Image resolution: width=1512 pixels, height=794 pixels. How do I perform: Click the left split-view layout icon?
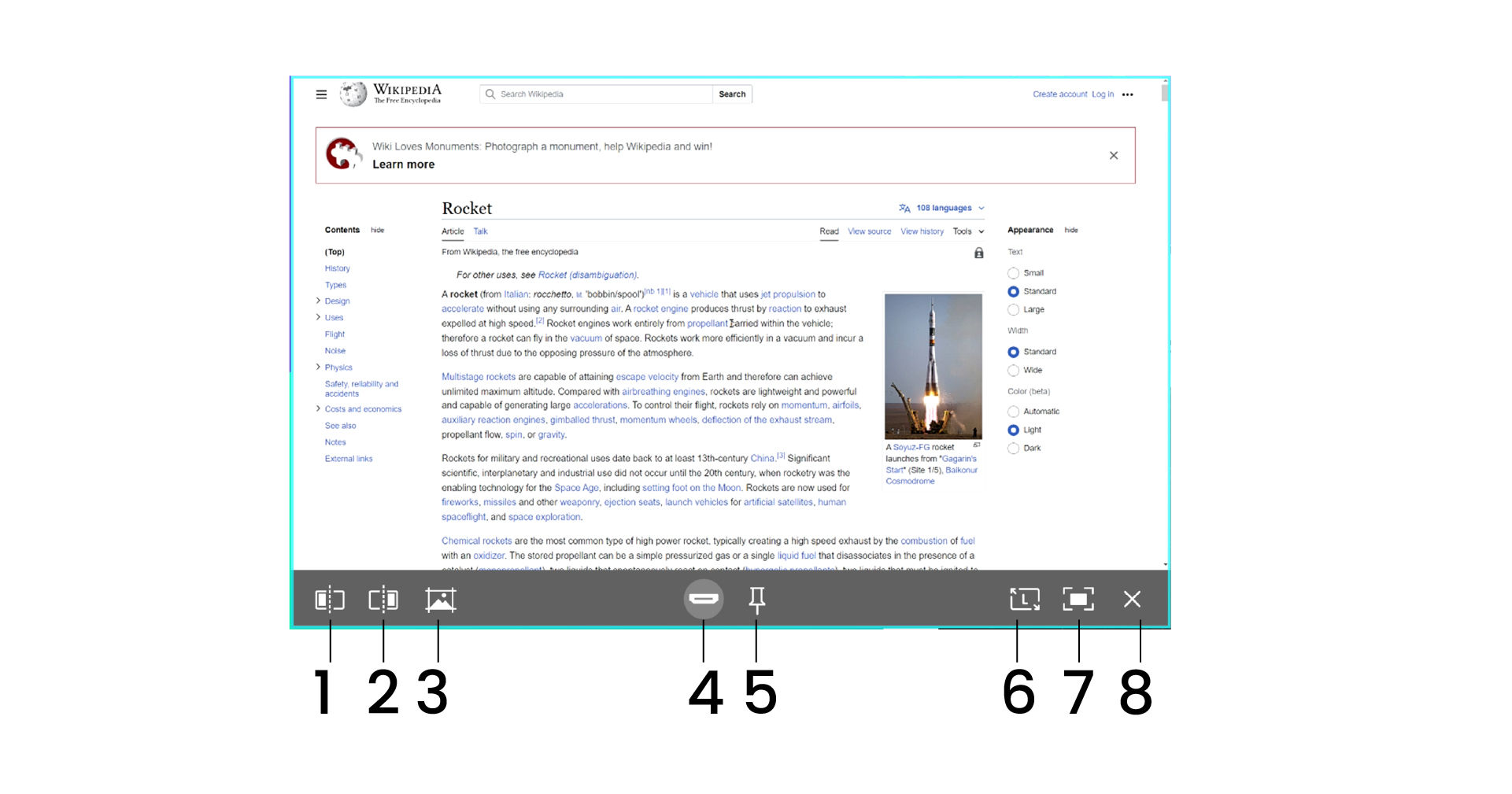point(330,600)
